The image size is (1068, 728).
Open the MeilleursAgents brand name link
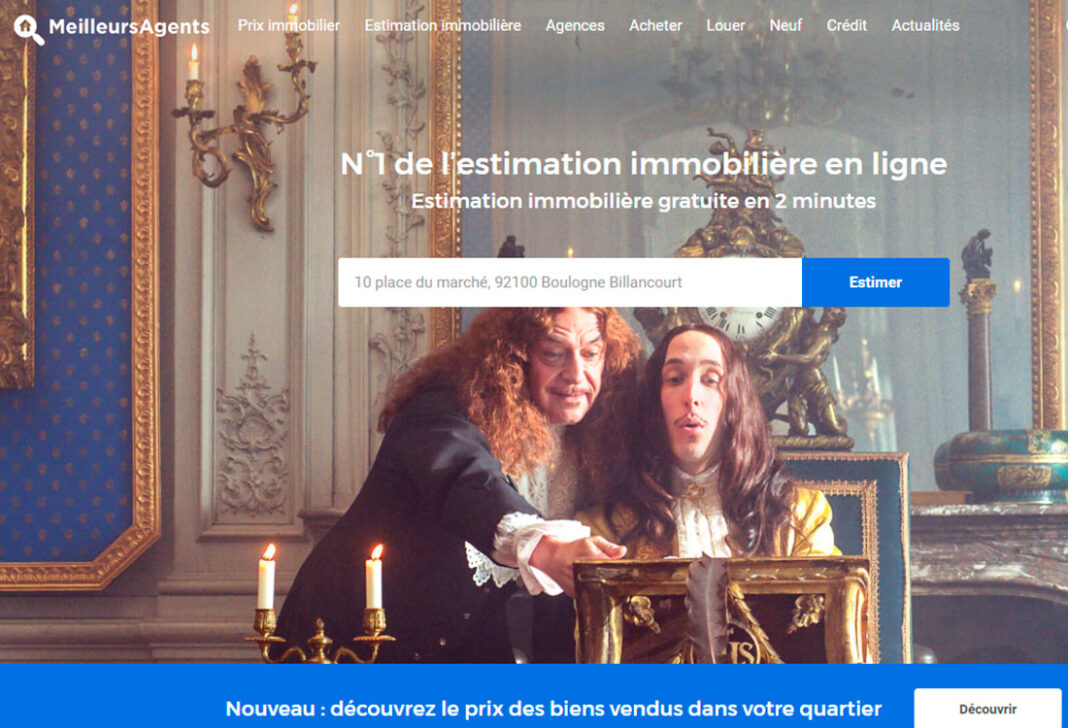pos(129,27)
